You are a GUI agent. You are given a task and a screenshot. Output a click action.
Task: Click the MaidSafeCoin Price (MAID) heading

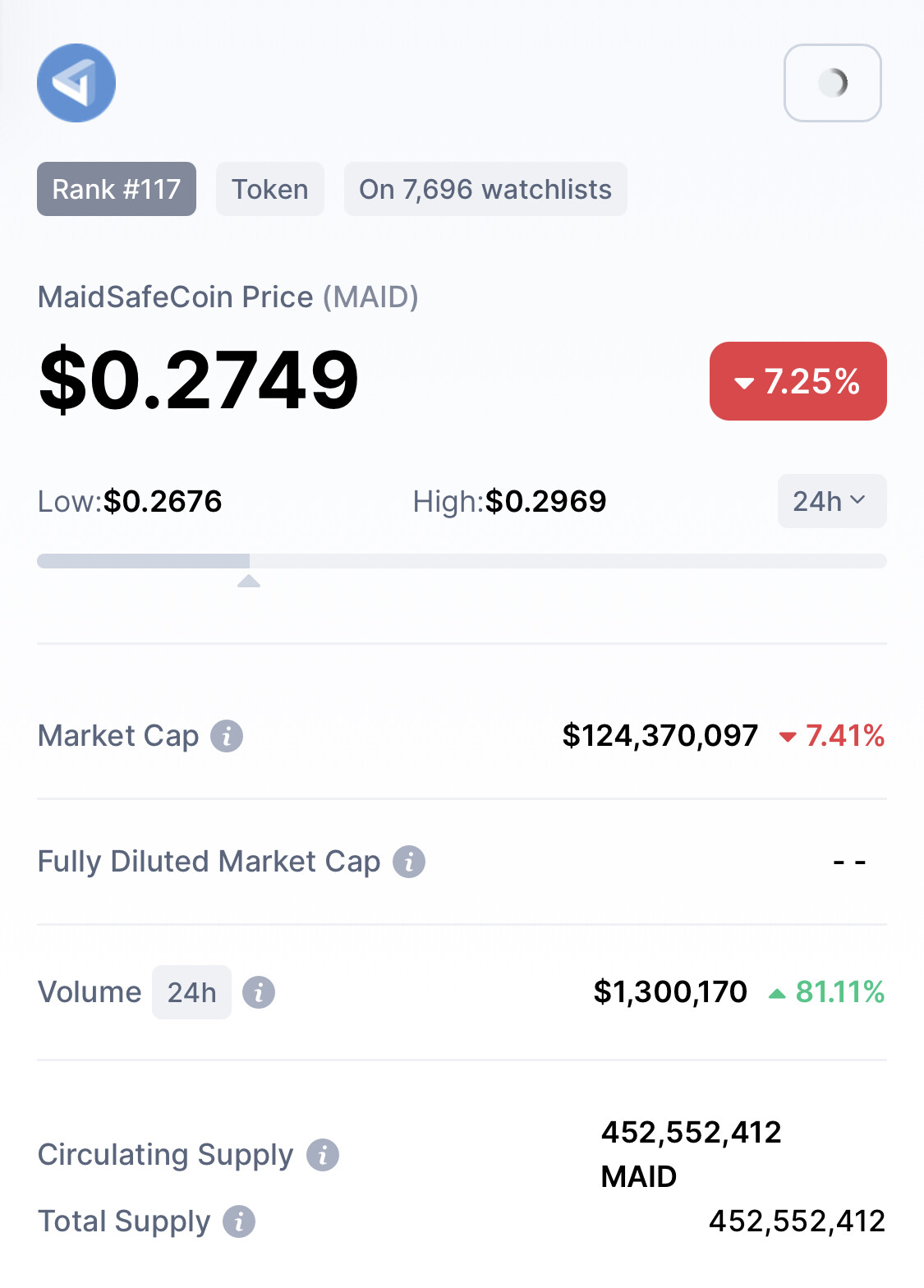228,297
